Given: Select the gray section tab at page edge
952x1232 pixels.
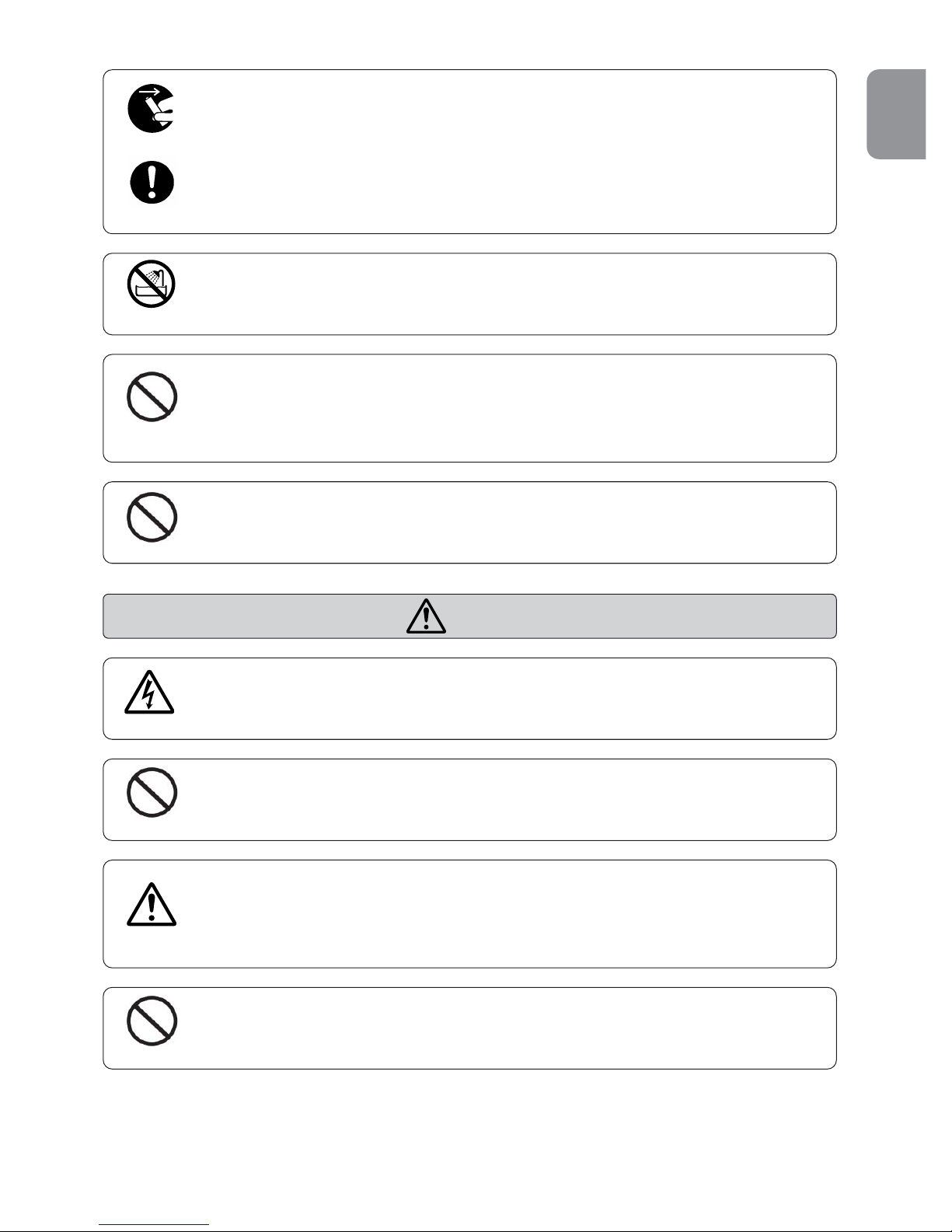Looking at the screenshot, I should [897, 114].
